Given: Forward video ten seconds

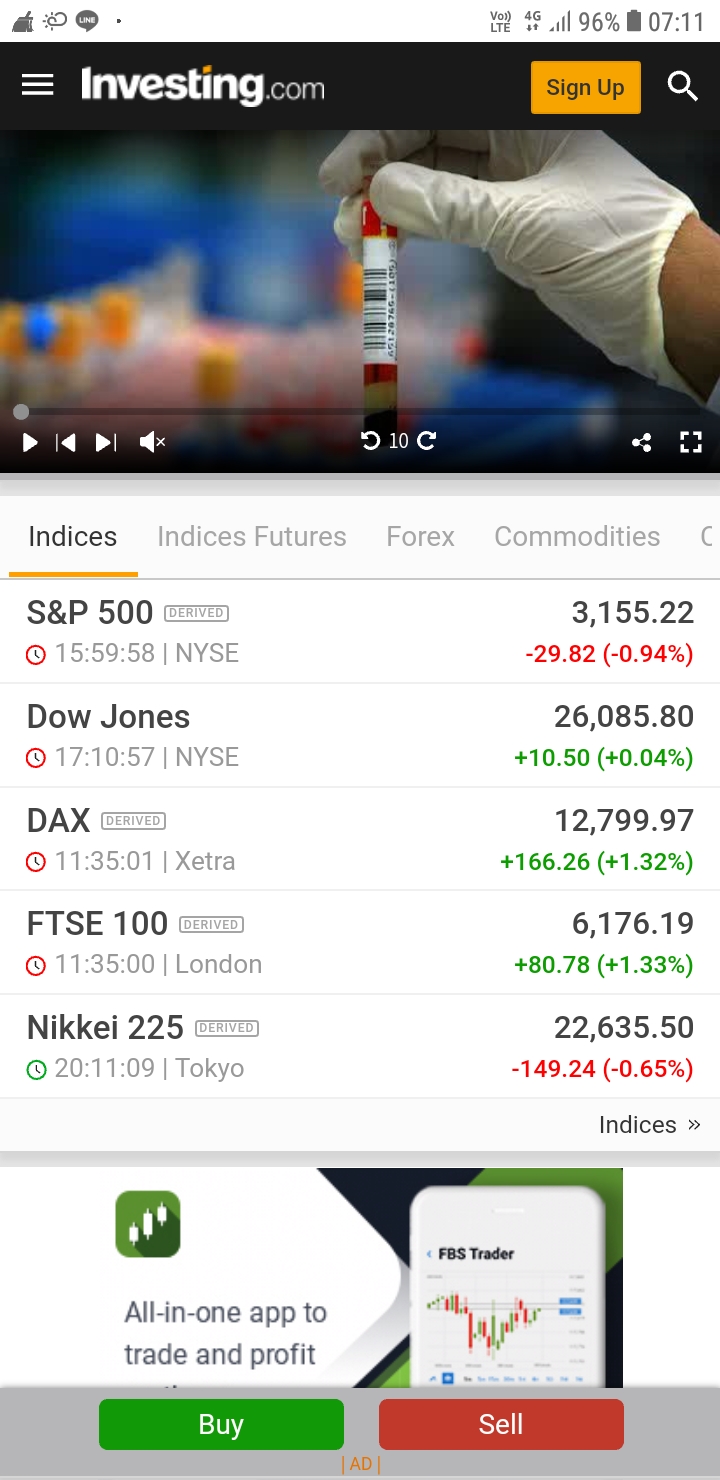Looking at the screenshot, I should (427, 441).
